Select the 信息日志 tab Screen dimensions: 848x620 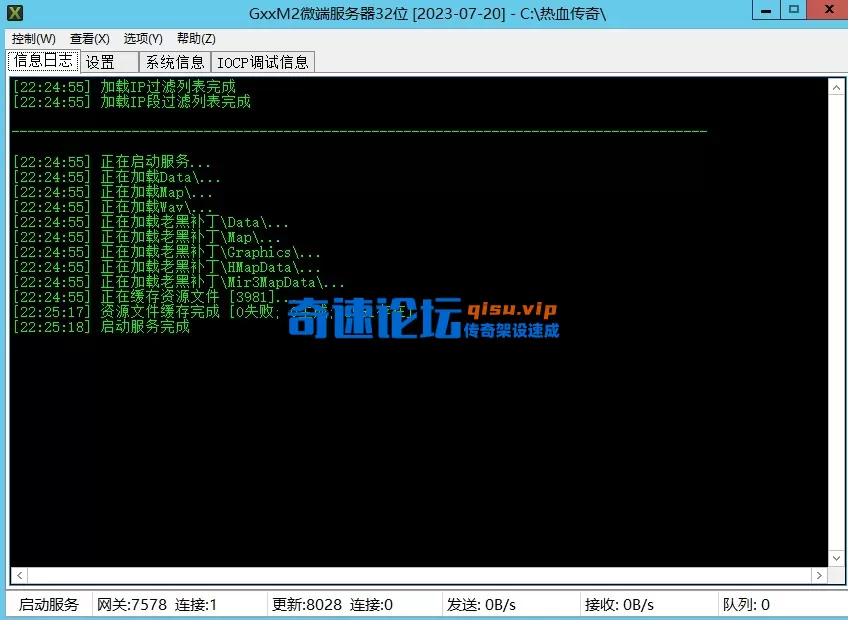coord(42,61)
